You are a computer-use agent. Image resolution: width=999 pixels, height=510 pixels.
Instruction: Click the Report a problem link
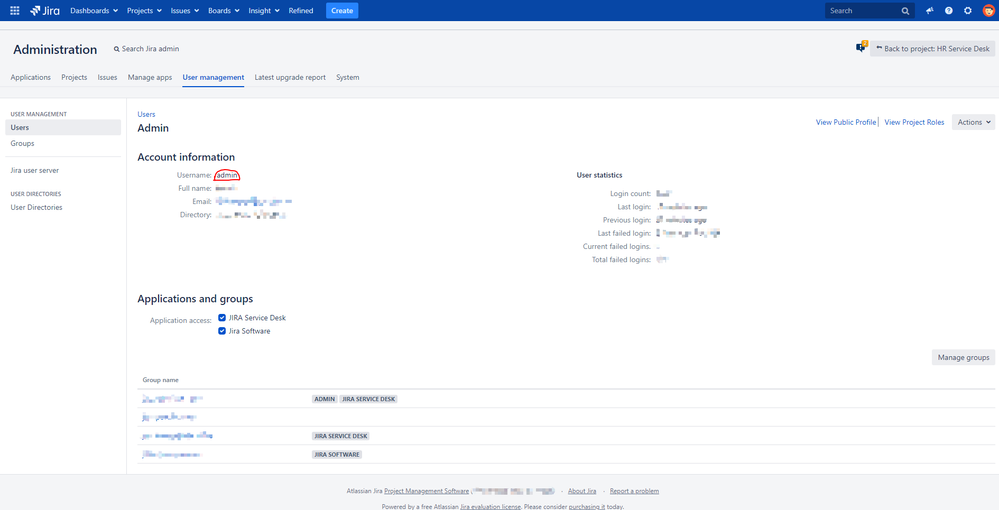click(x=634, y=492)
